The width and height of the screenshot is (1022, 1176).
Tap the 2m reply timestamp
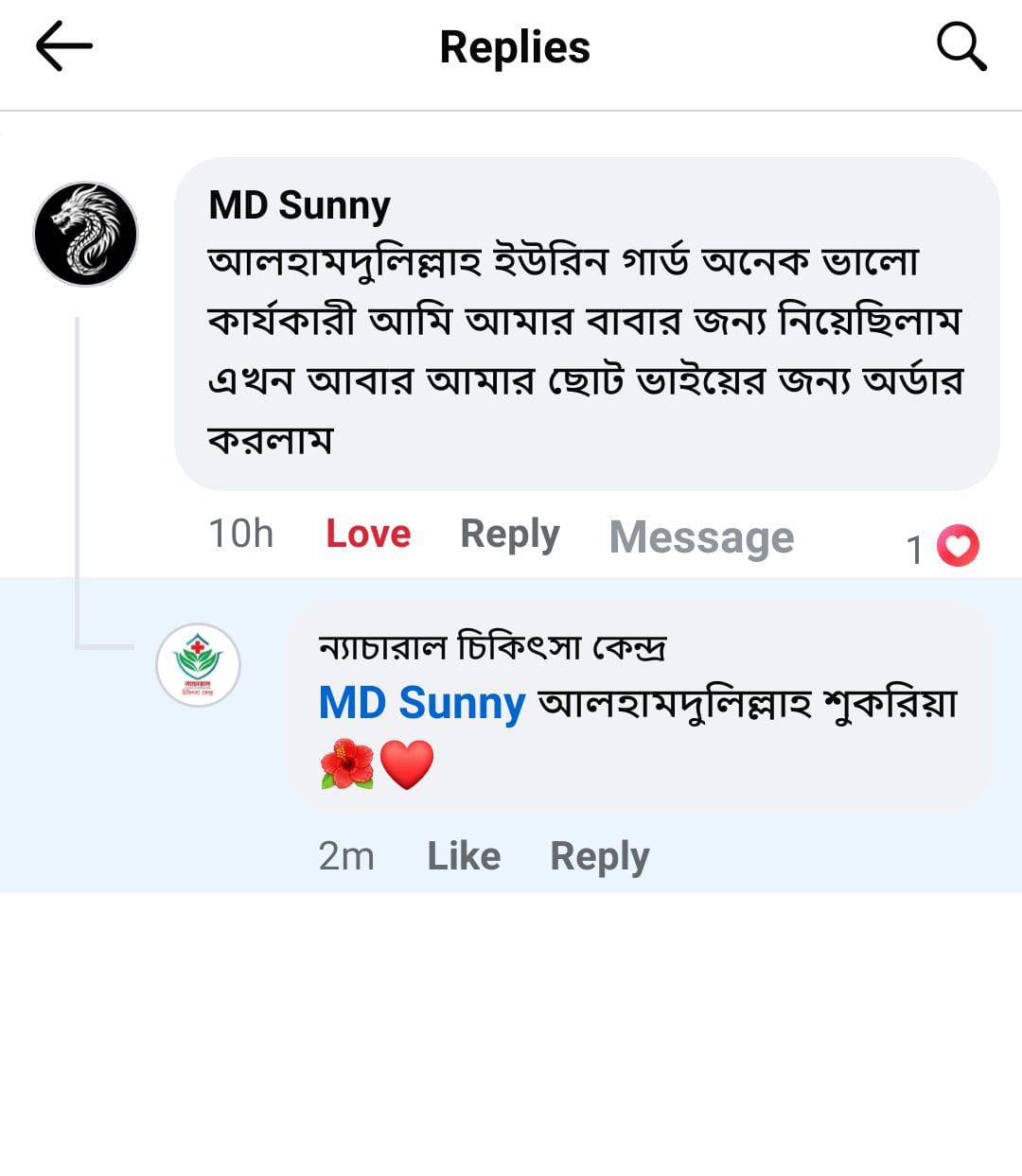pyautogui.click(x=346, y=856)
